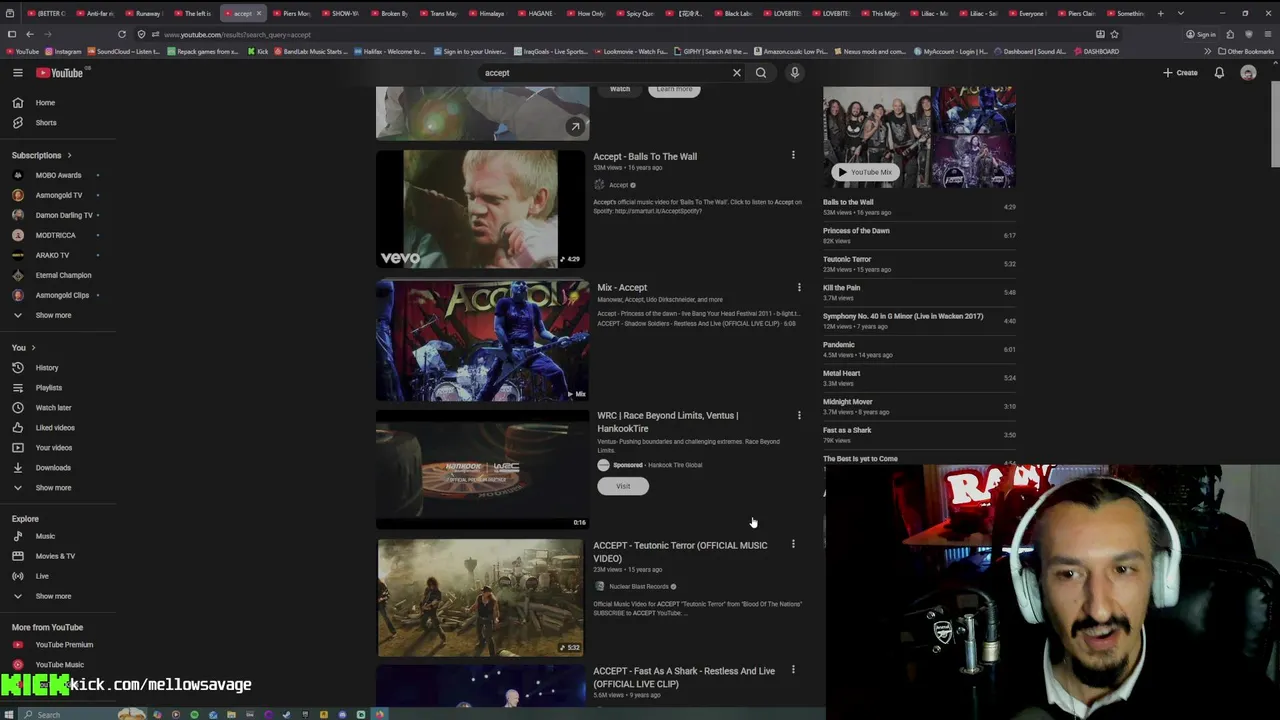Open Balls To The Wall video thumbnail
Image resolution: width=1280 pixels, height=720 pixels.
pos(481,209)
